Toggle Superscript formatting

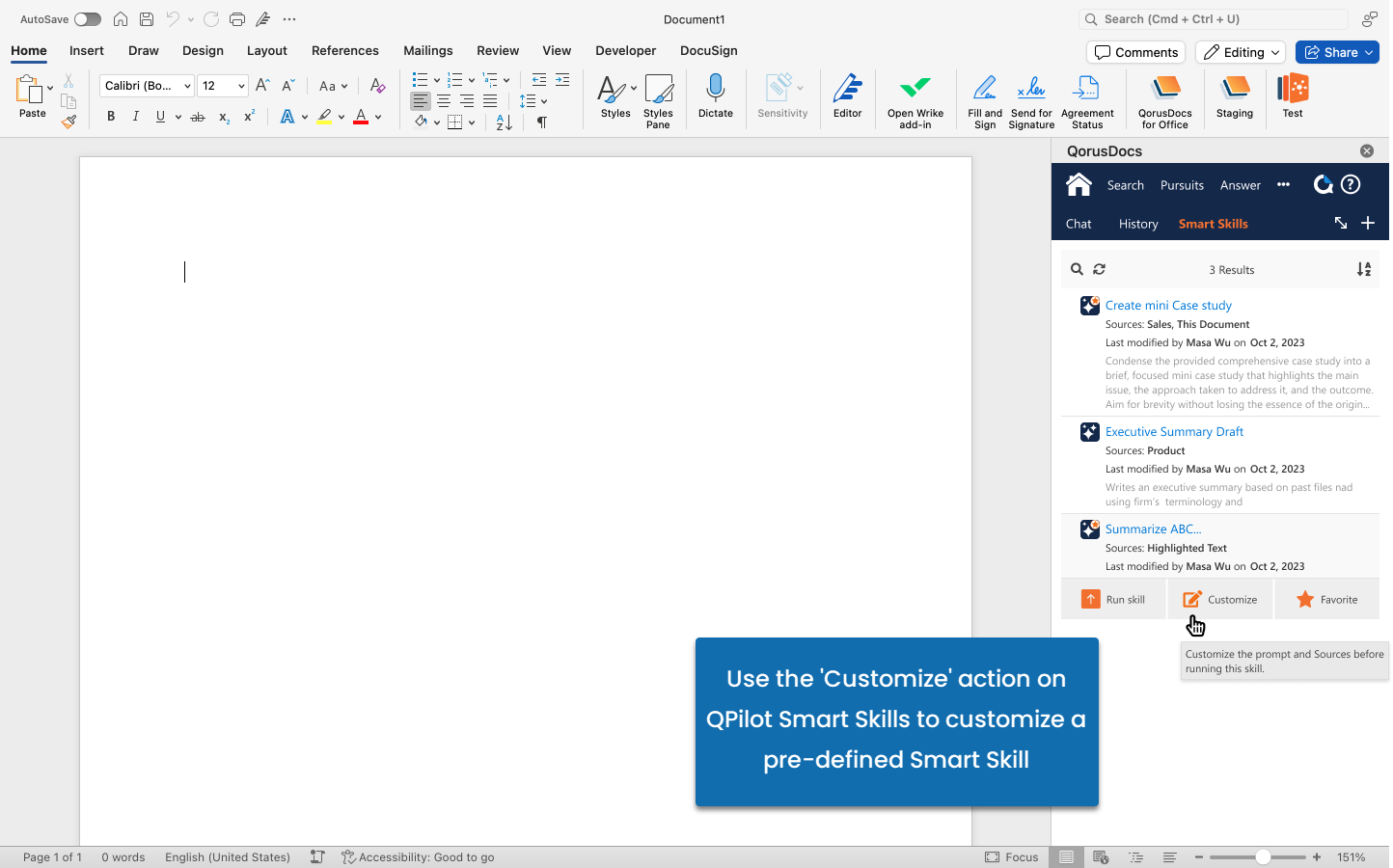[x=249, y=116]
